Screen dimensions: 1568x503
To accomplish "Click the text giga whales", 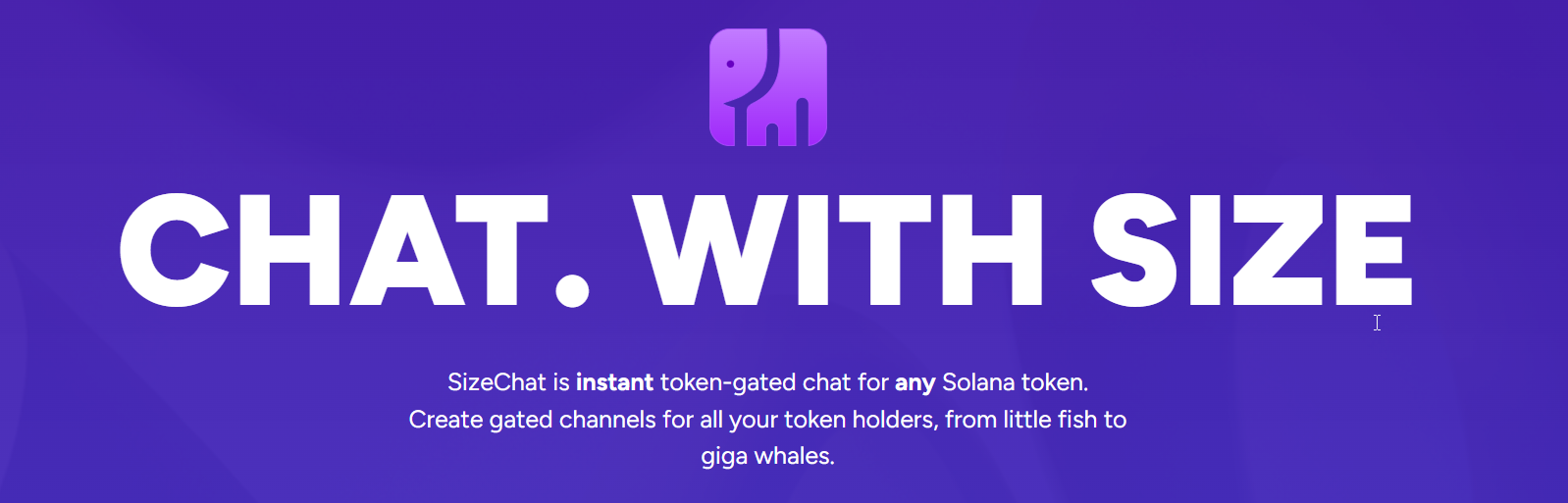I will tap(767, 457).
